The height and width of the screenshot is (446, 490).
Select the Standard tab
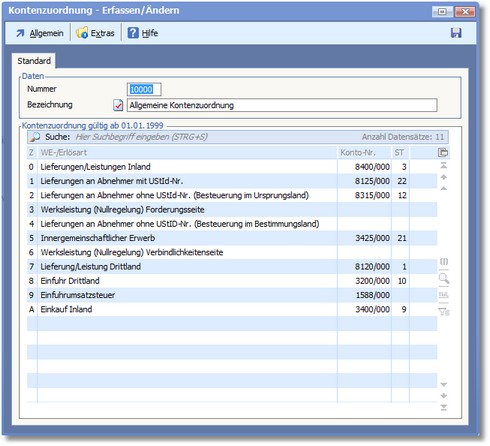click(x=34, y=61)
